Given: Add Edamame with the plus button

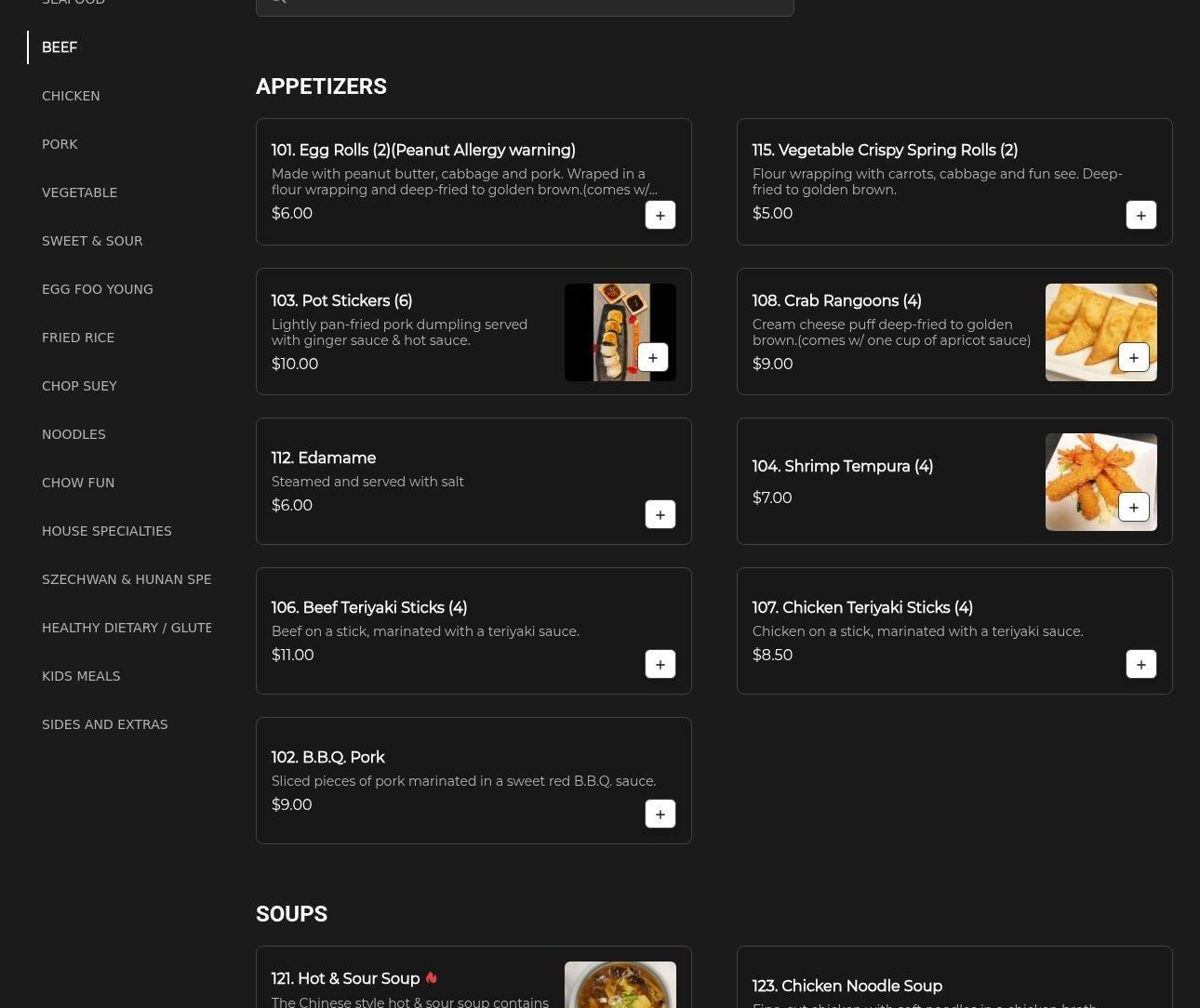Looking at the screenshot, I should pos(660,514).
